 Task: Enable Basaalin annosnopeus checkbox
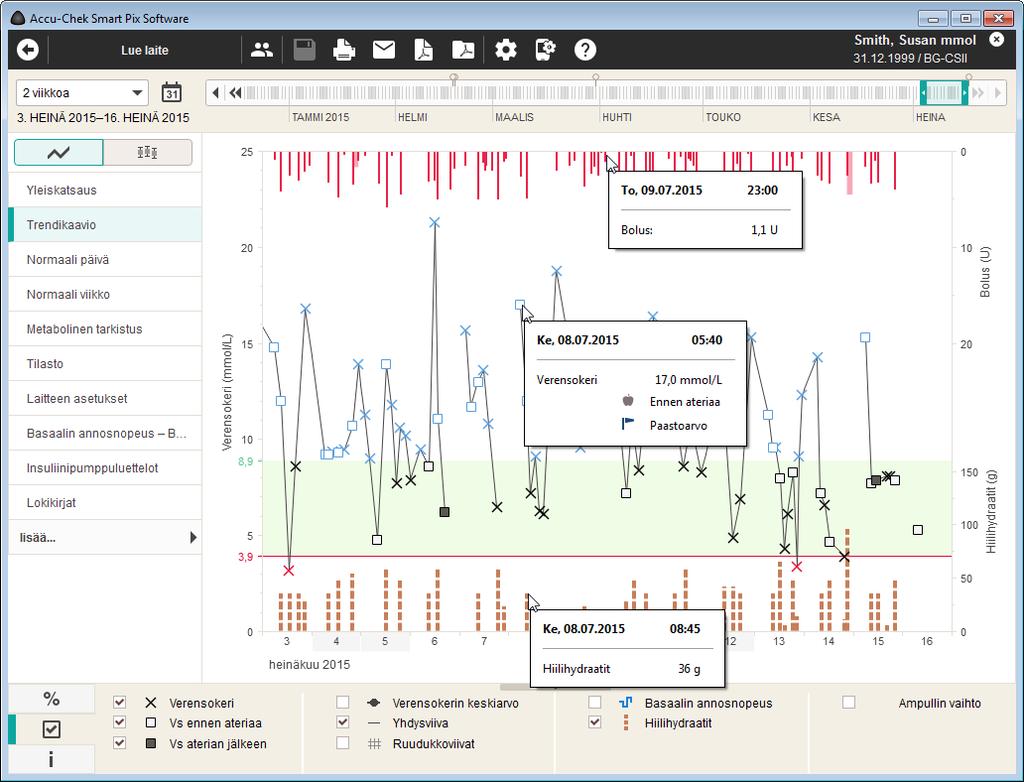(595, 702)
